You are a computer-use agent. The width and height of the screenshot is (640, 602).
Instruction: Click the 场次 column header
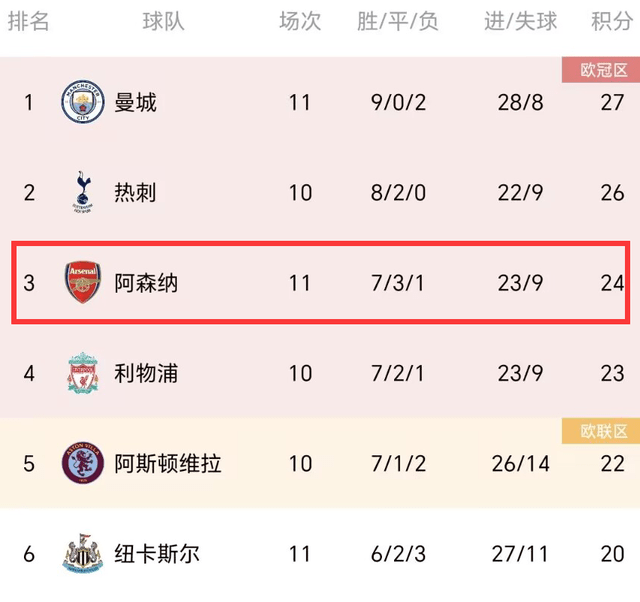point(300,21)
